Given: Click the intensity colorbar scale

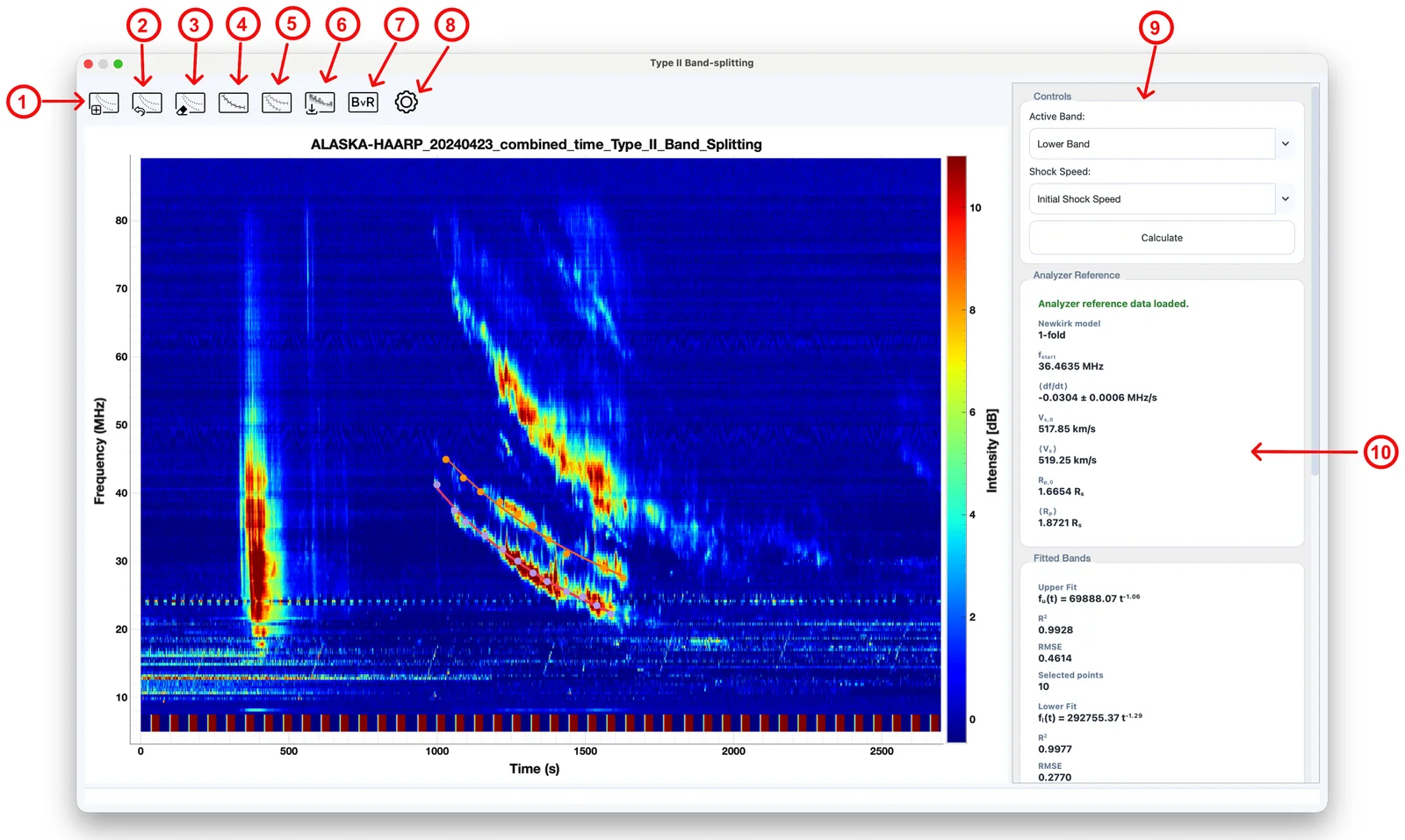Looking at the screenshot, I should click(956, 449).
